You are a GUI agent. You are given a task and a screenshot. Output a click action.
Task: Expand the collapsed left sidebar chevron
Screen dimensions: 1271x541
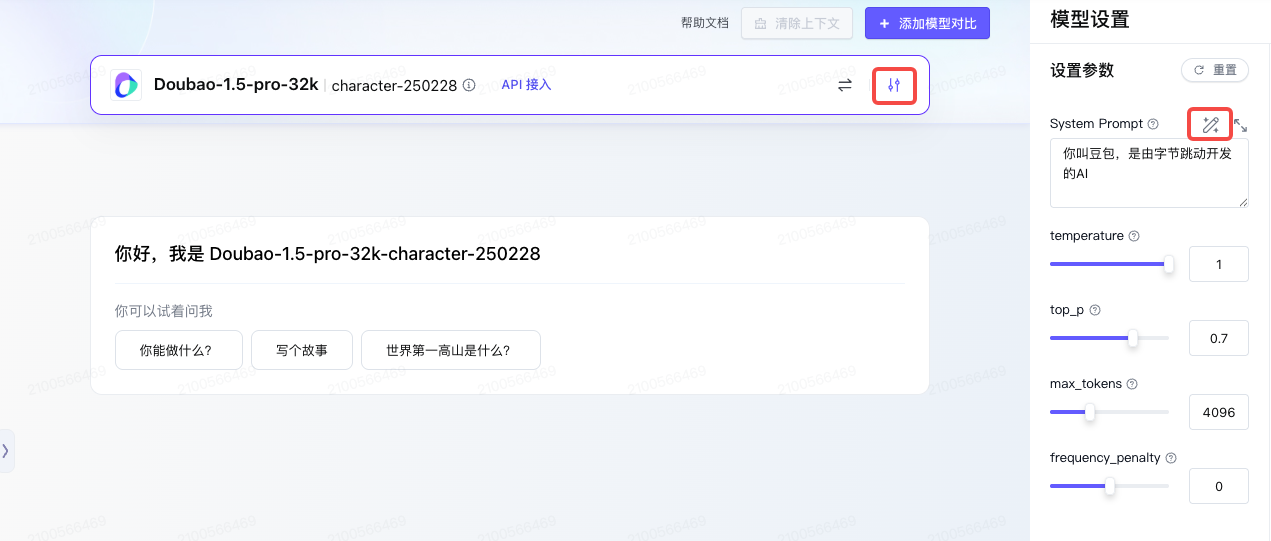pos(5,451)
